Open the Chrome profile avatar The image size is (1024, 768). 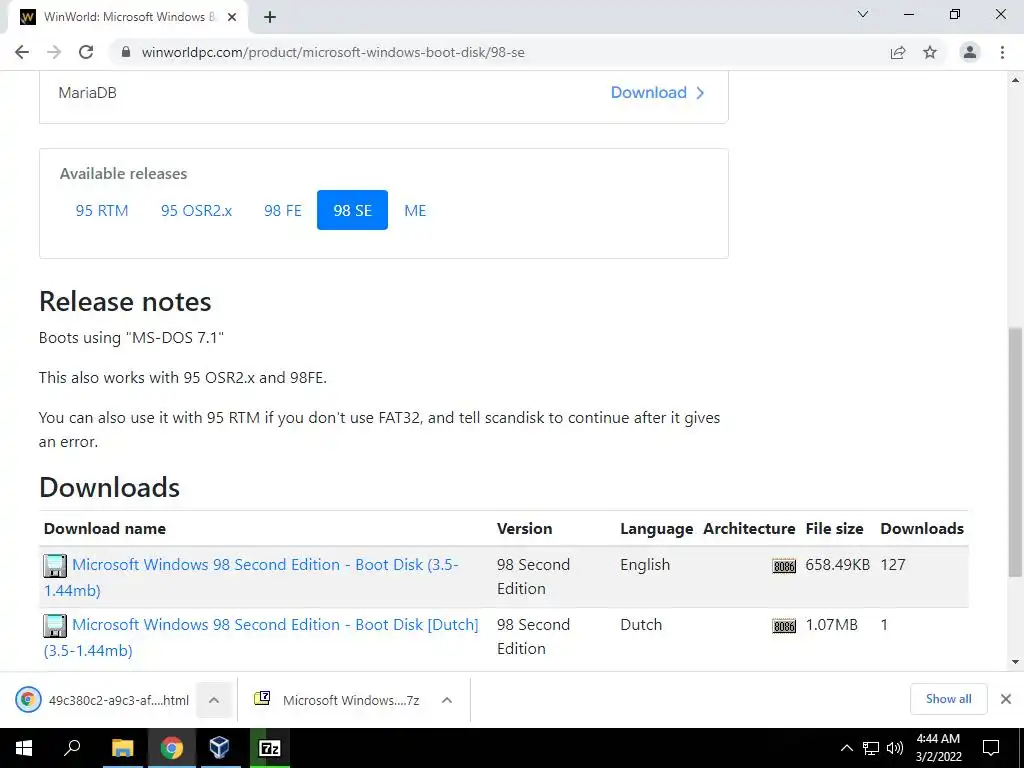(x=970, y=52)
